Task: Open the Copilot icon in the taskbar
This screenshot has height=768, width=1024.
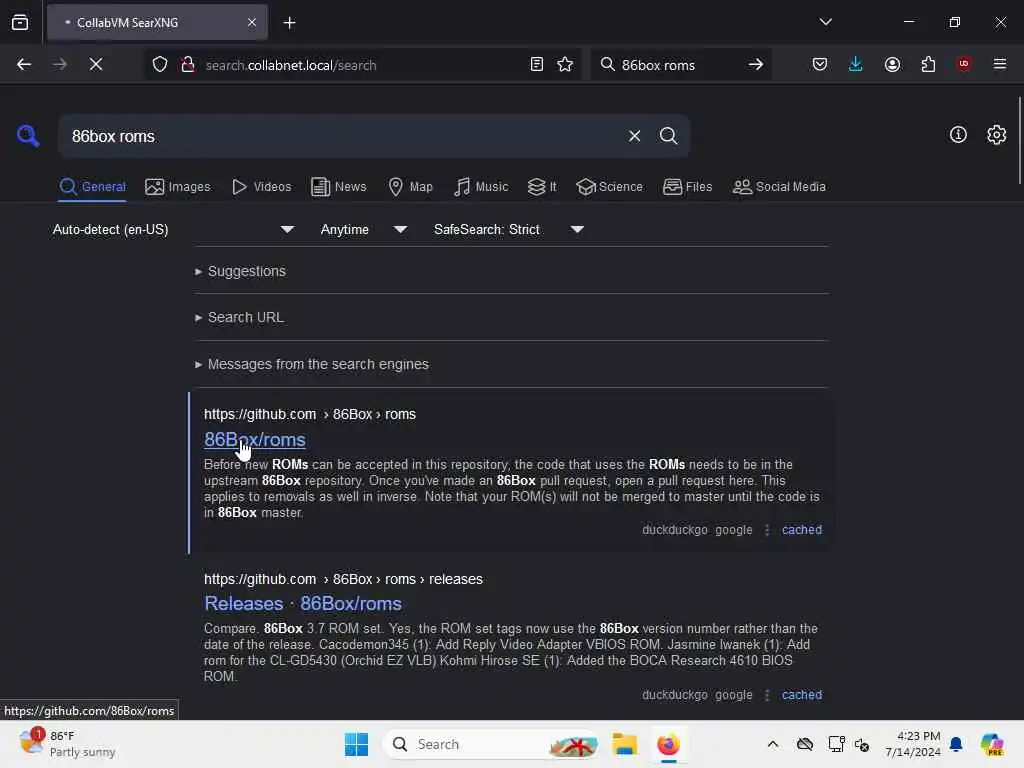Action: [992, 744]
